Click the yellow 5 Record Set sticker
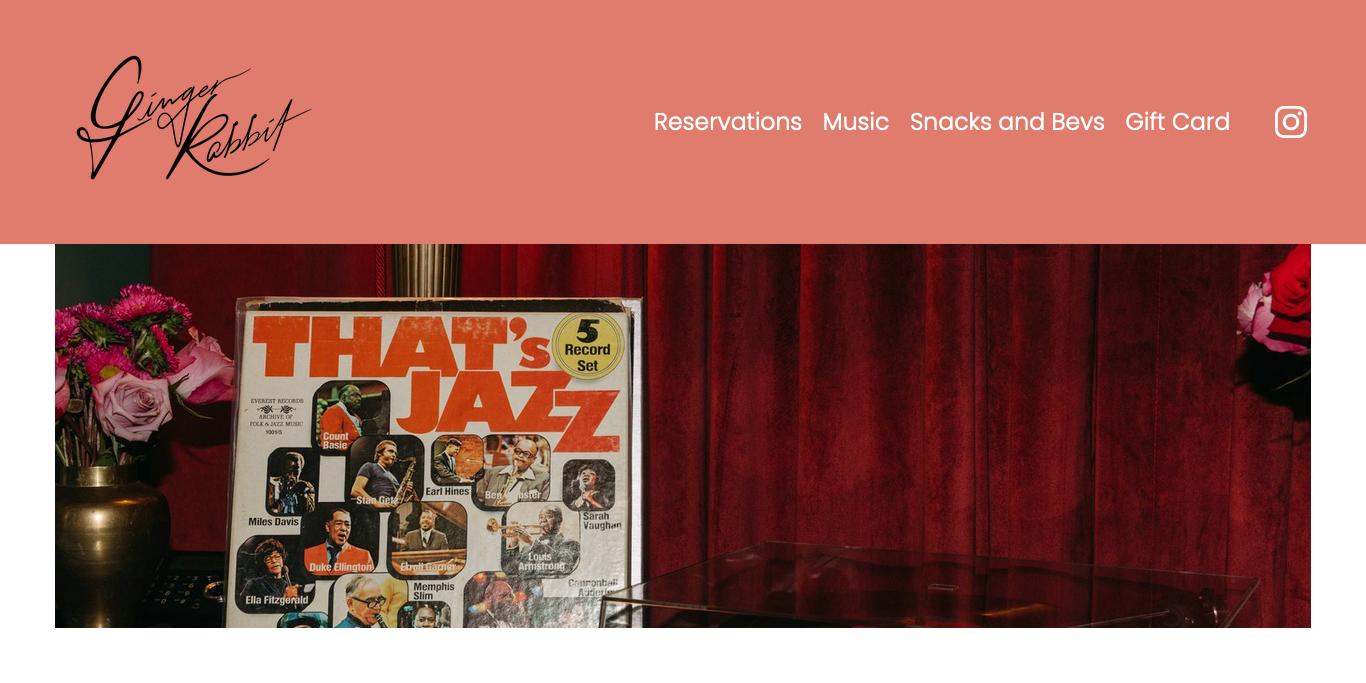 click(587, 346)
